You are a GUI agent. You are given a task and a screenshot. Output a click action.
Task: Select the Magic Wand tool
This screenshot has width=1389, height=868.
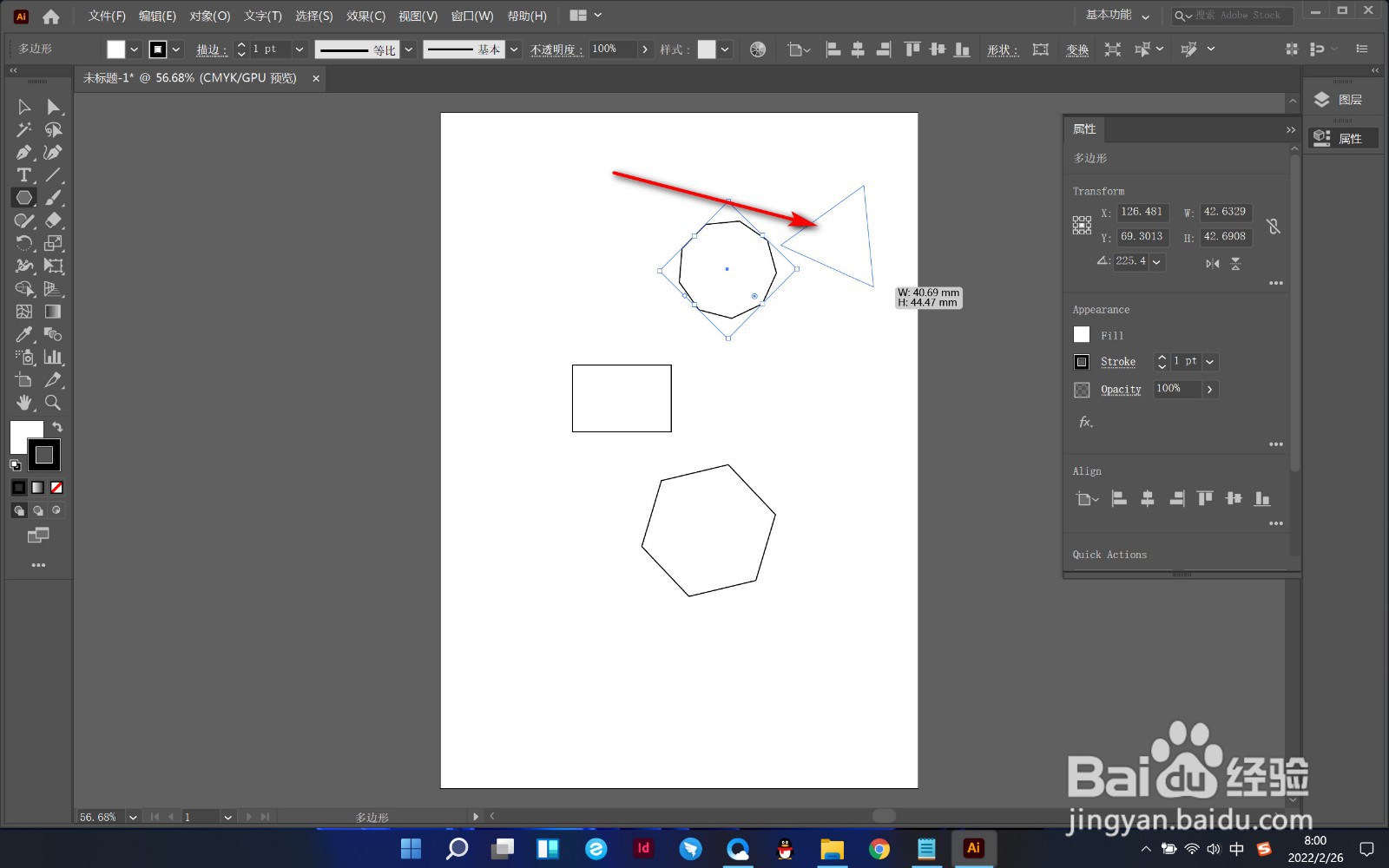pyautogui.click(x=24, y=130)
